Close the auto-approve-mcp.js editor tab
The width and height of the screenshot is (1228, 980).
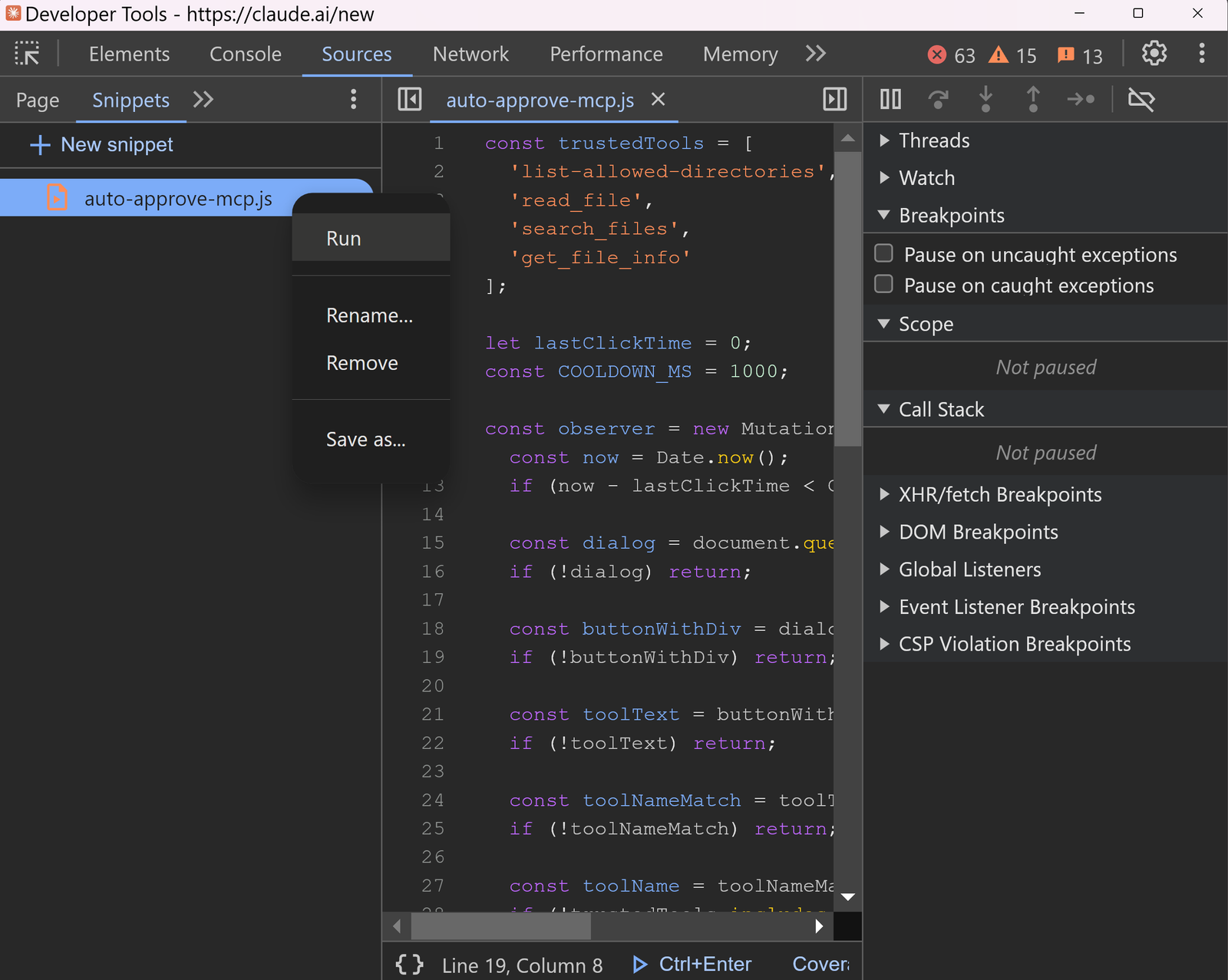tap(658, 100)
